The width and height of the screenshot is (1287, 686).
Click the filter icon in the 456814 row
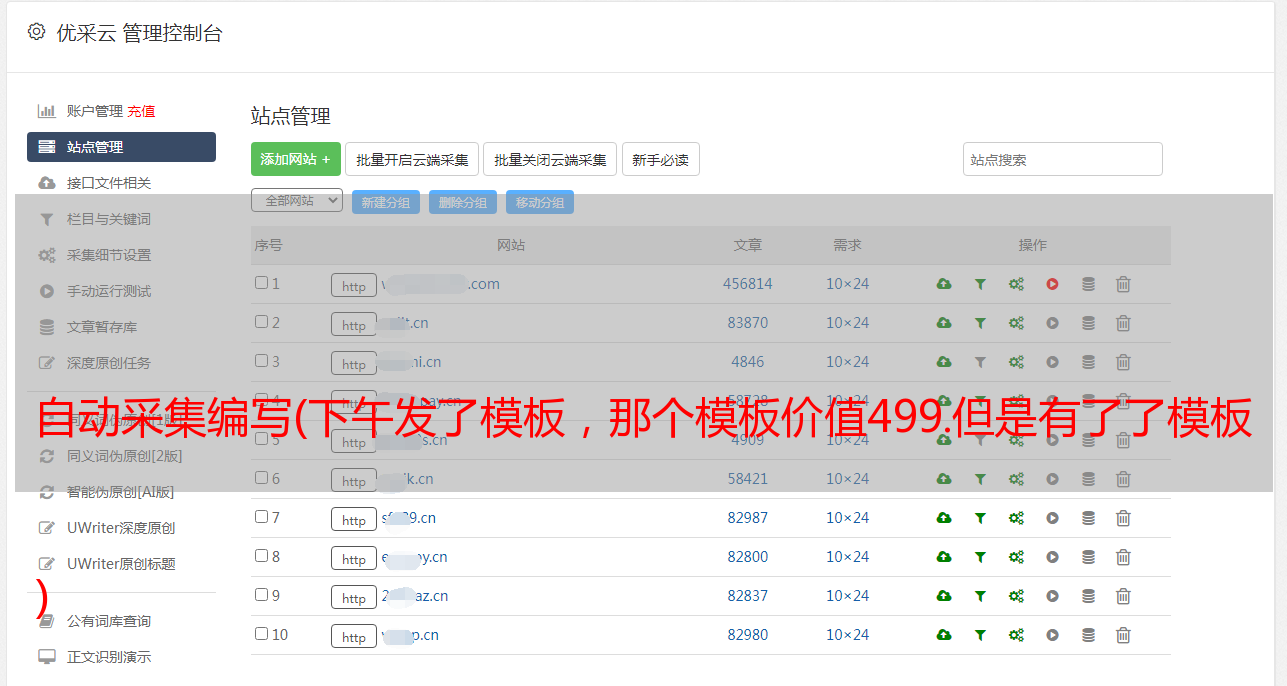980,284
